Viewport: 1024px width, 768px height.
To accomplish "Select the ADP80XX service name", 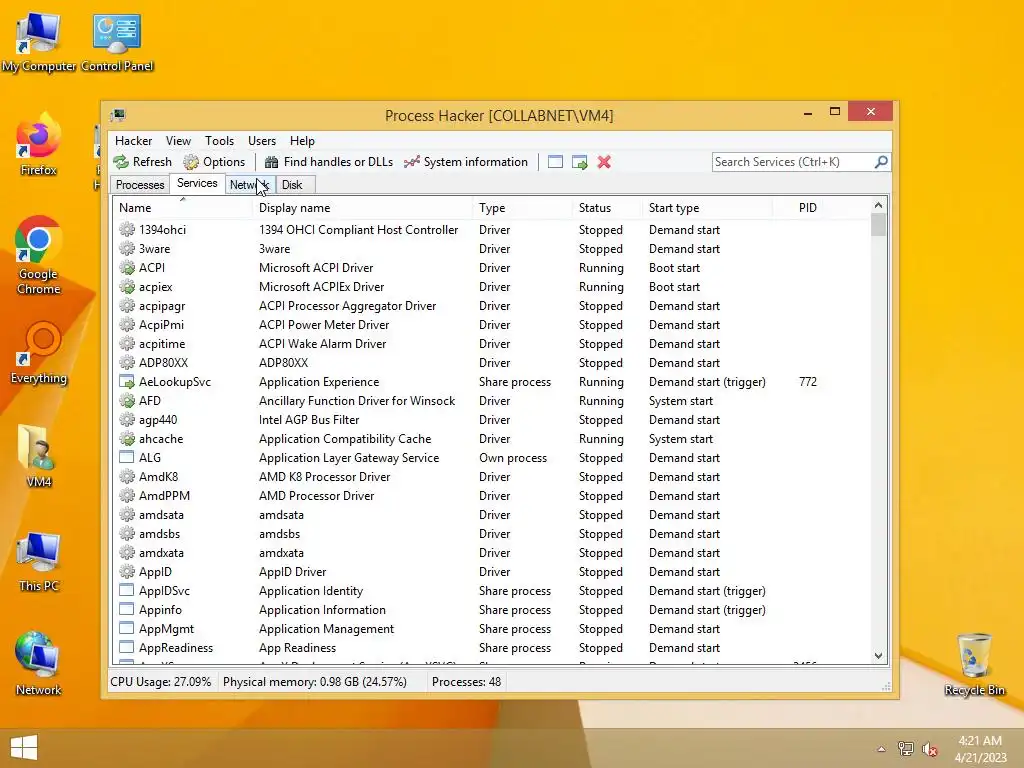I will tap(163, 362).
